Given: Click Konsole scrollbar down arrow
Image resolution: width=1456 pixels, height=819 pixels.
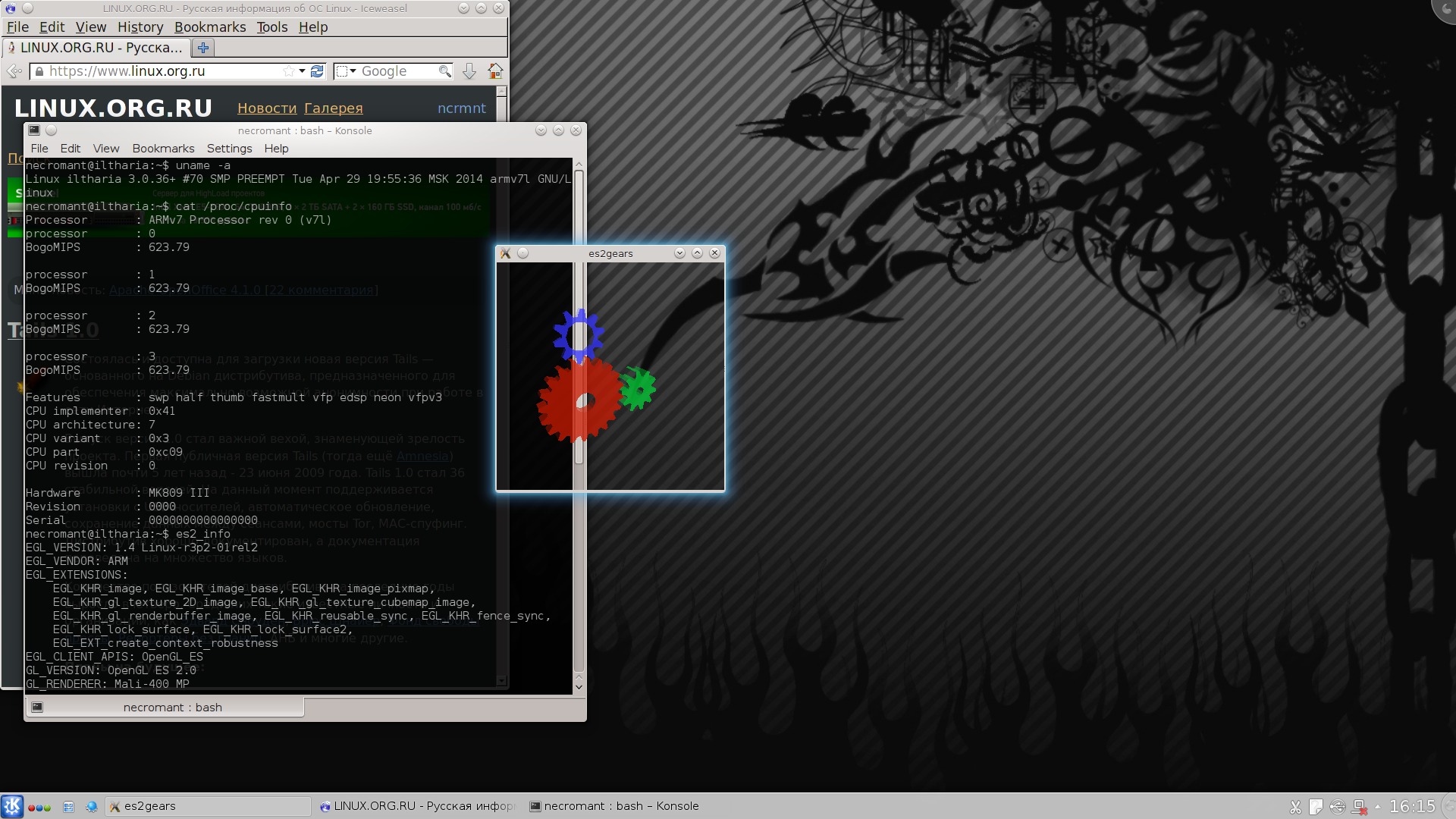Looking at the screenshot, I should 579,687.
